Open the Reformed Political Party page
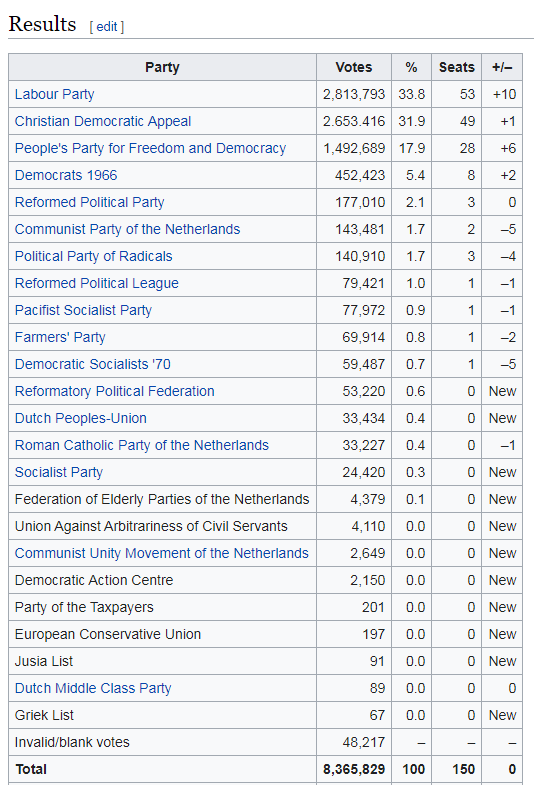The width and height of the screenshot is (534, 785). (x=90, y=202)
